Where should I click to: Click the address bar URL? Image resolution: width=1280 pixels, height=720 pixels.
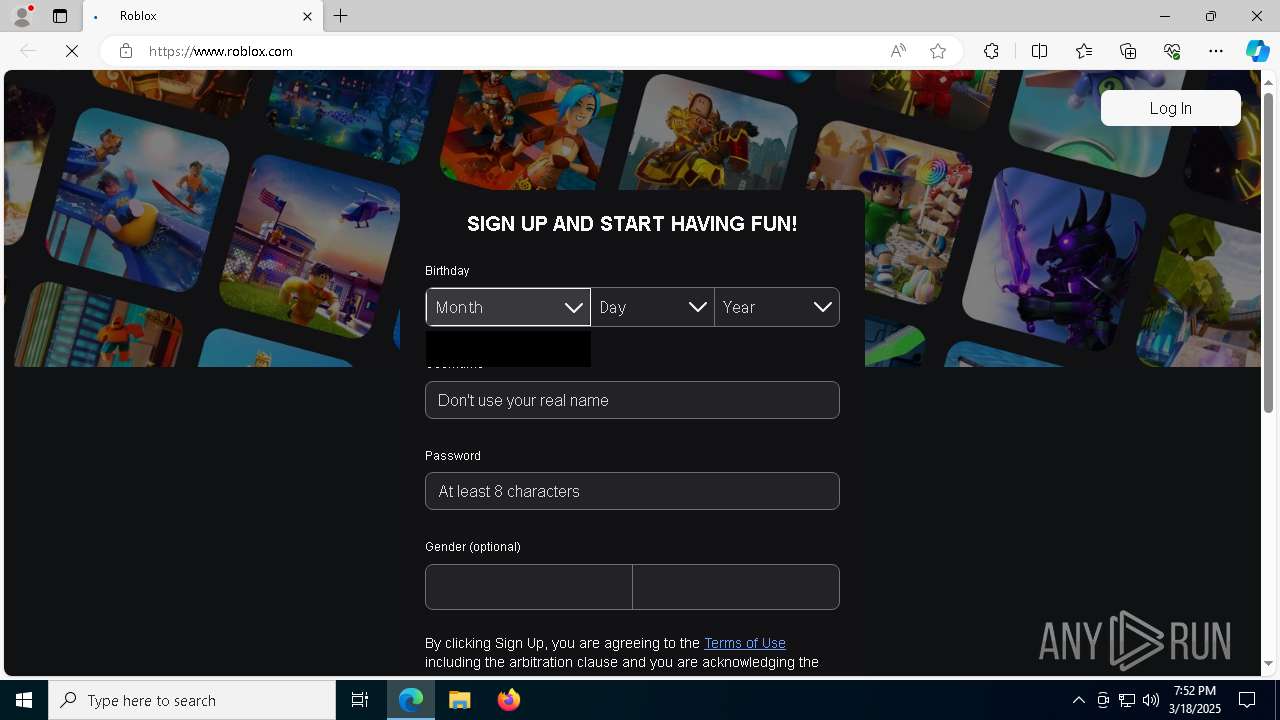click(x=221, y=51)
